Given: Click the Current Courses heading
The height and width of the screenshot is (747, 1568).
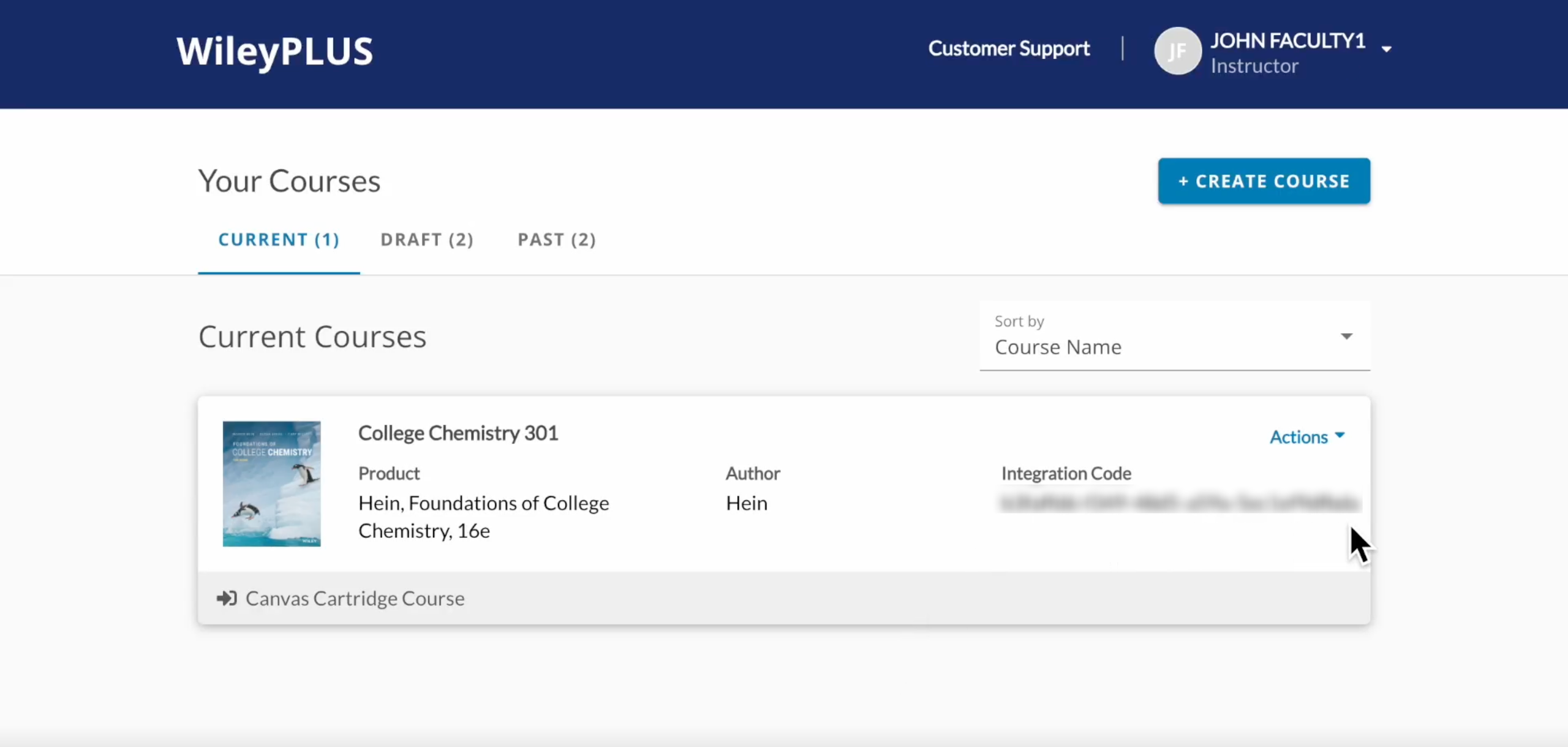Looking at the screenshot, I should (312, 336).
